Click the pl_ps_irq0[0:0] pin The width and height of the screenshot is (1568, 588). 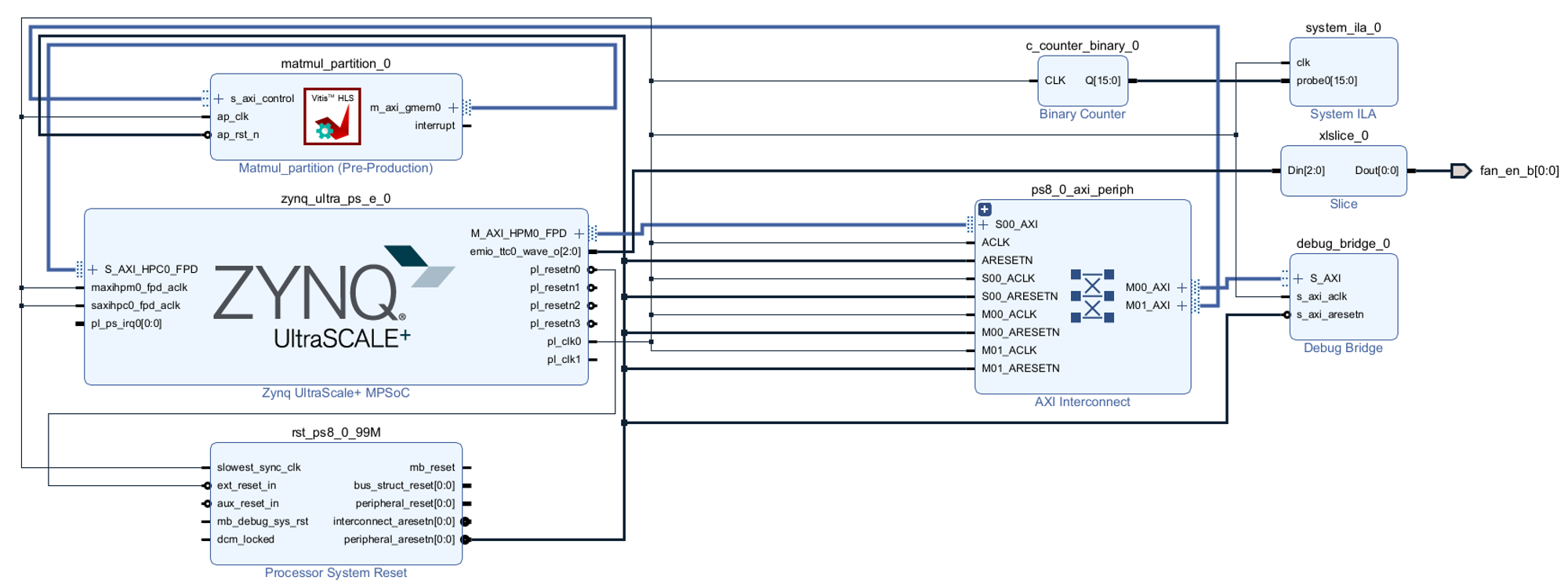(126, 324)
